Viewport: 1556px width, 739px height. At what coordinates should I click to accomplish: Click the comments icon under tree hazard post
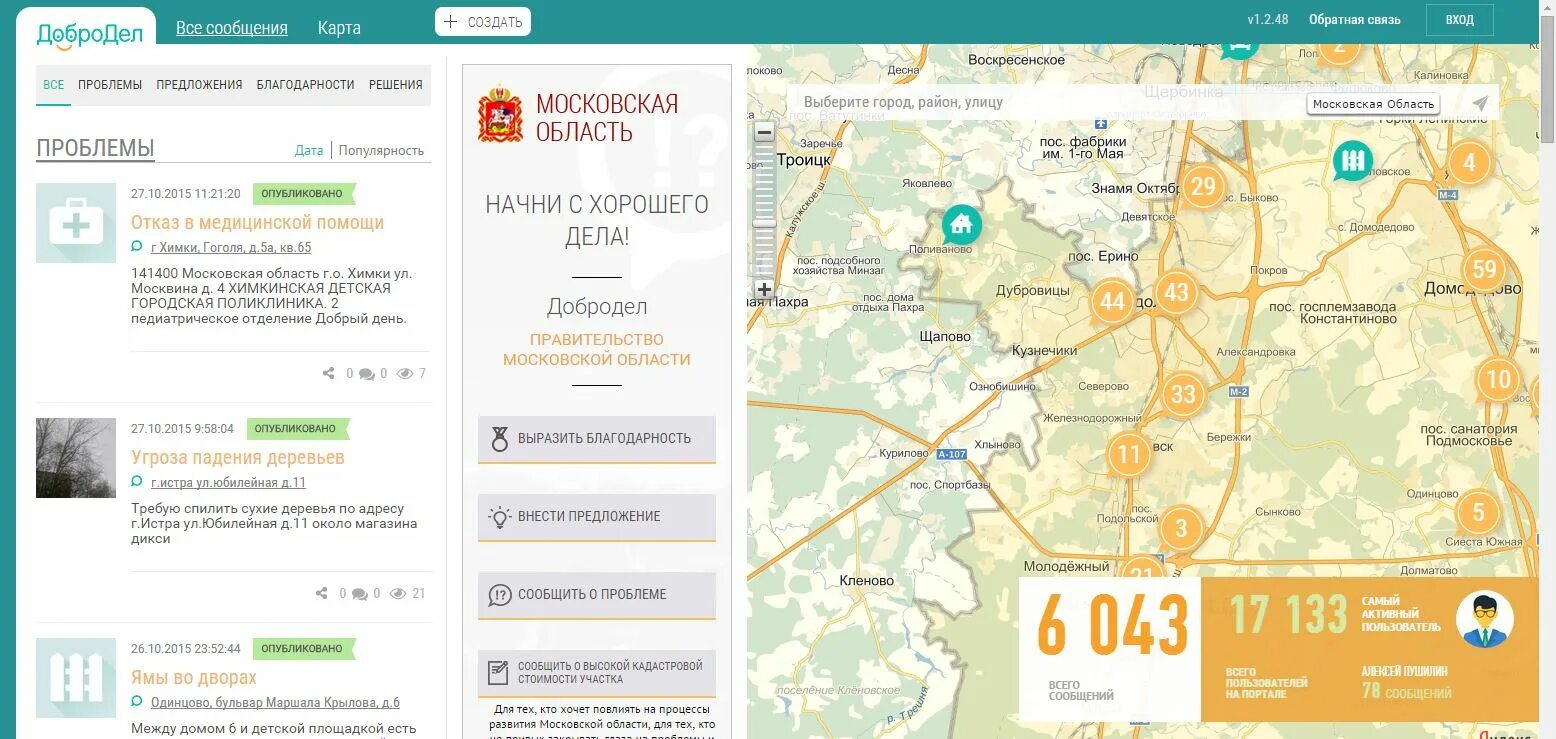[360, 592]
